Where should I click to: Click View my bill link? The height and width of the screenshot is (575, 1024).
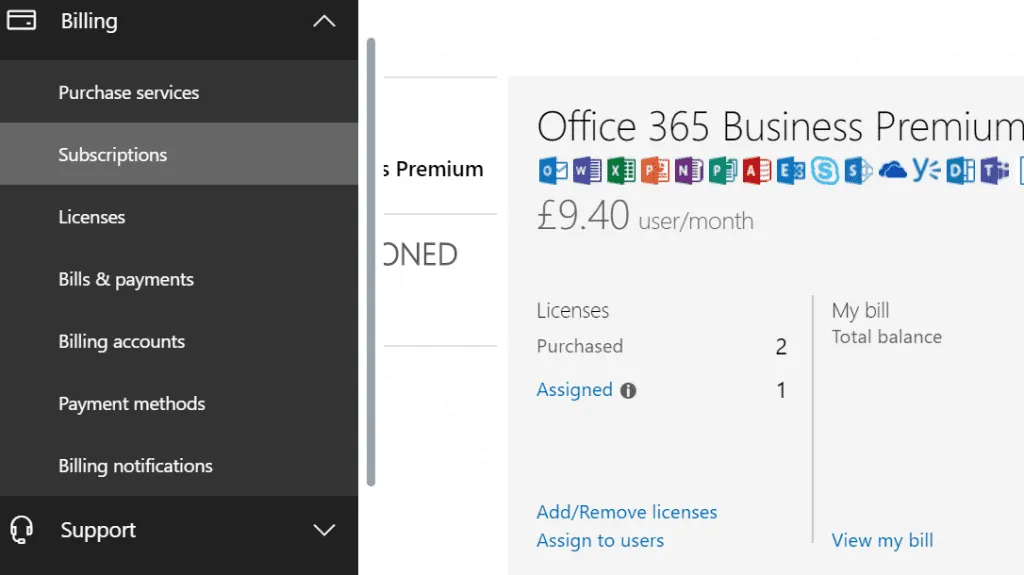coord(882,540)
